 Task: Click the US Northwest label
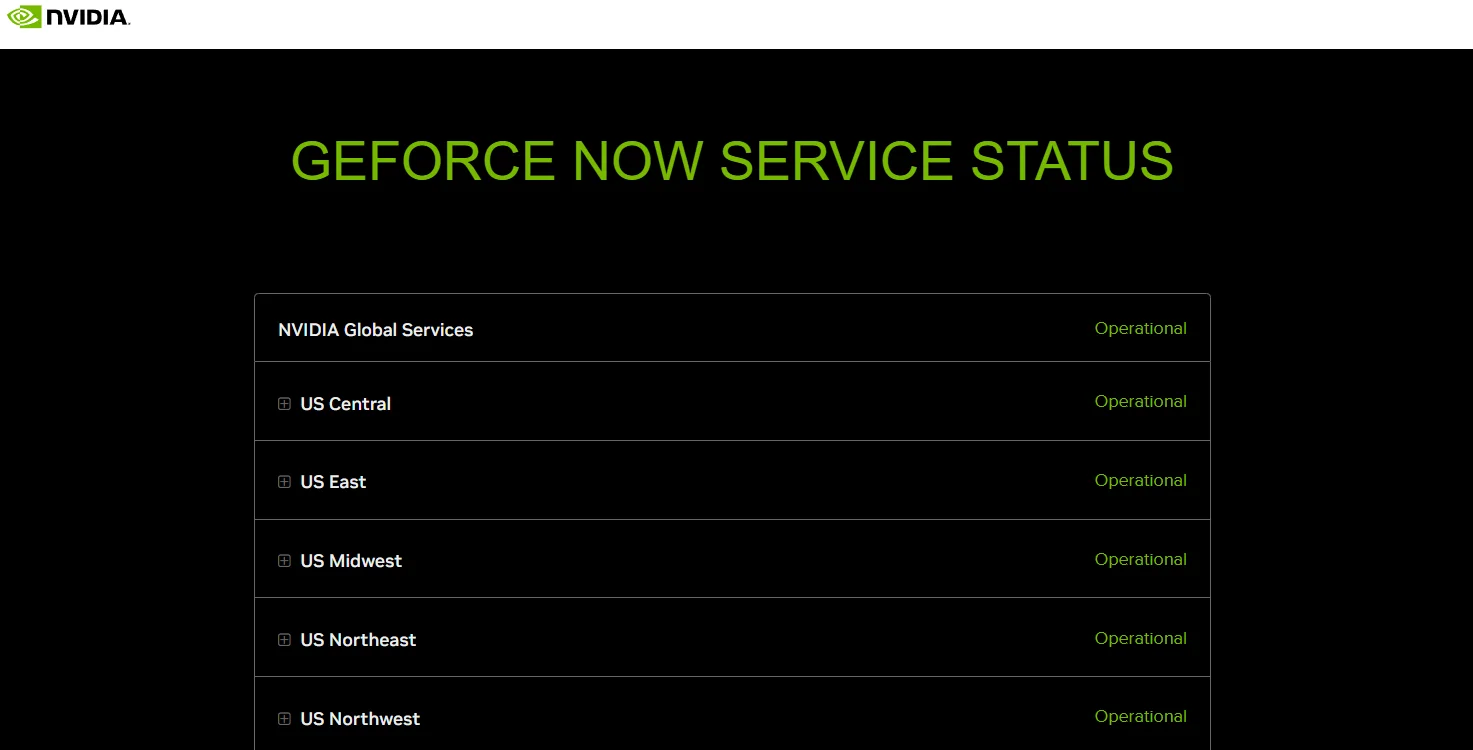pos(360,719)
